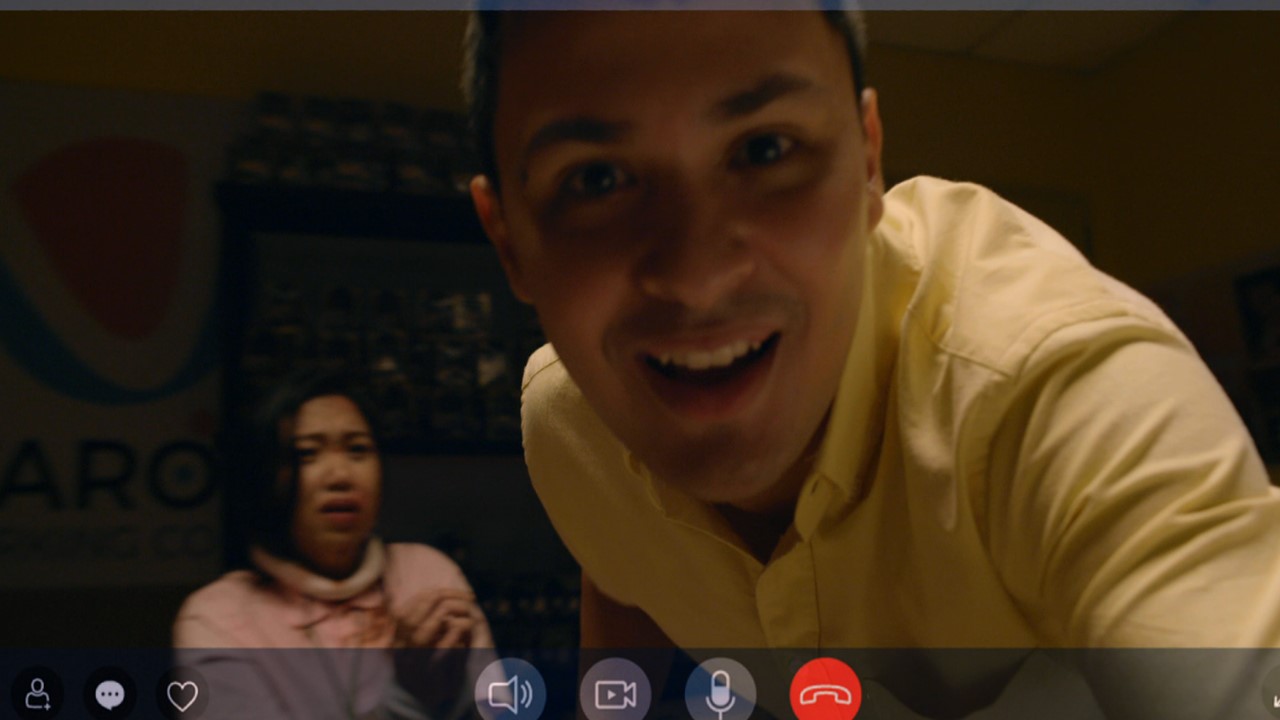
Task: Turn off the video camera
Action: 615,694
